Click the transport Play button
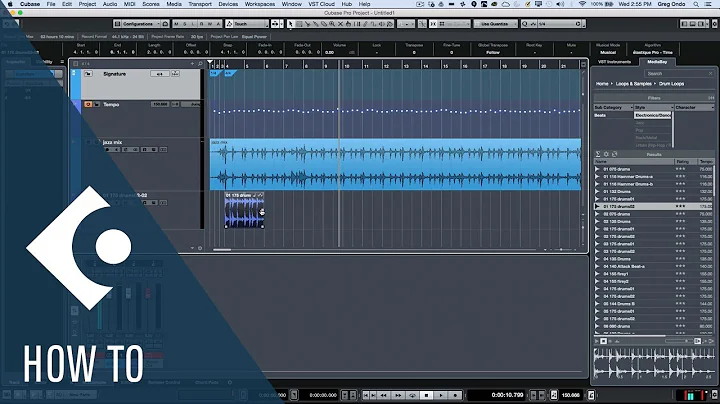Viewport: 720px width, 404px height. (441, 395)
